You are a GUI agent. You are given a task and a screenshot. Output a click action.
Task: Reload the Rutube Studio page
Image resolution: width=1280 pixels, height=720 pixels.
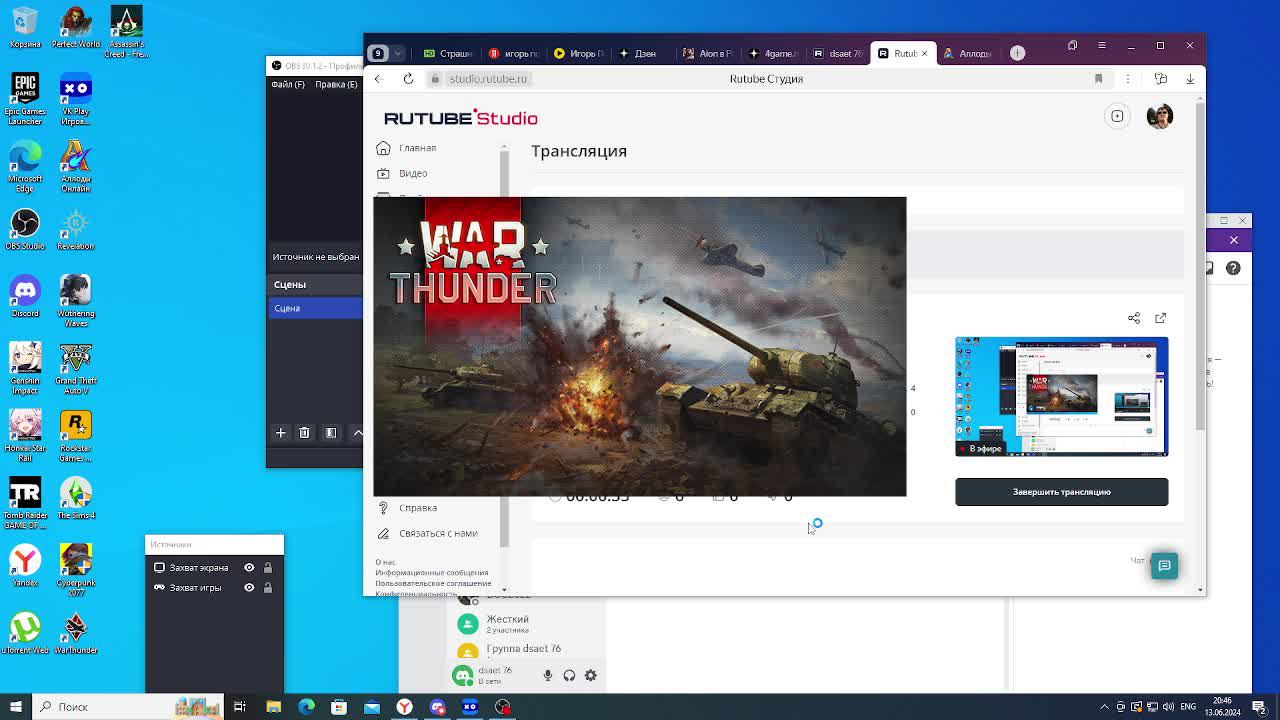(408, 79)
